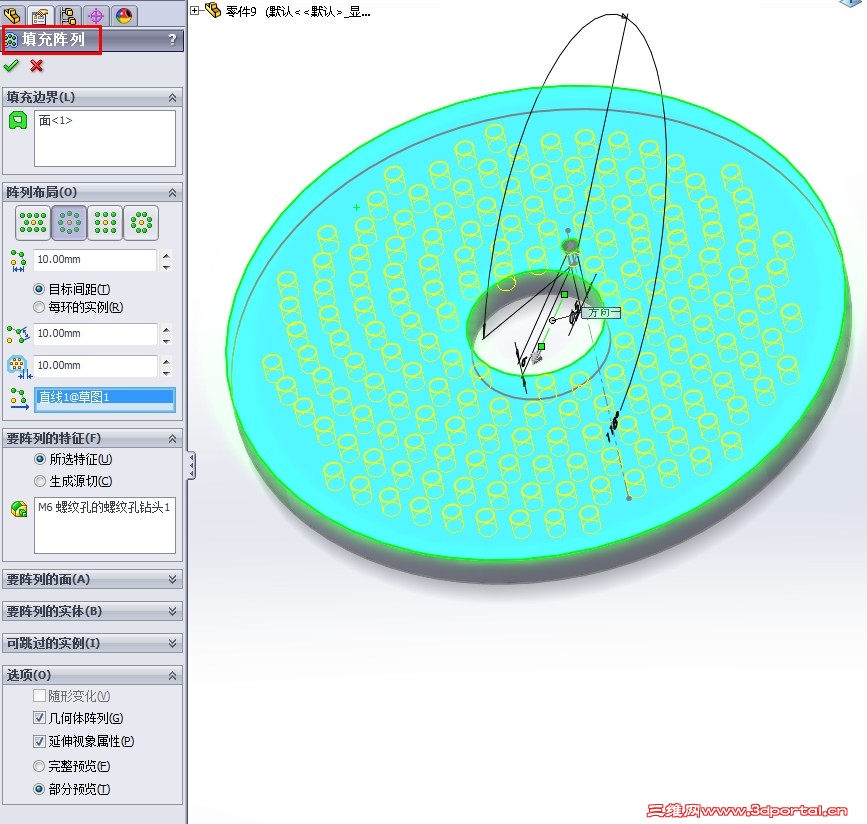Screen dimensions: 867x824
Task: Switch to the PropertyManager tab
Action: click(40, 15)
